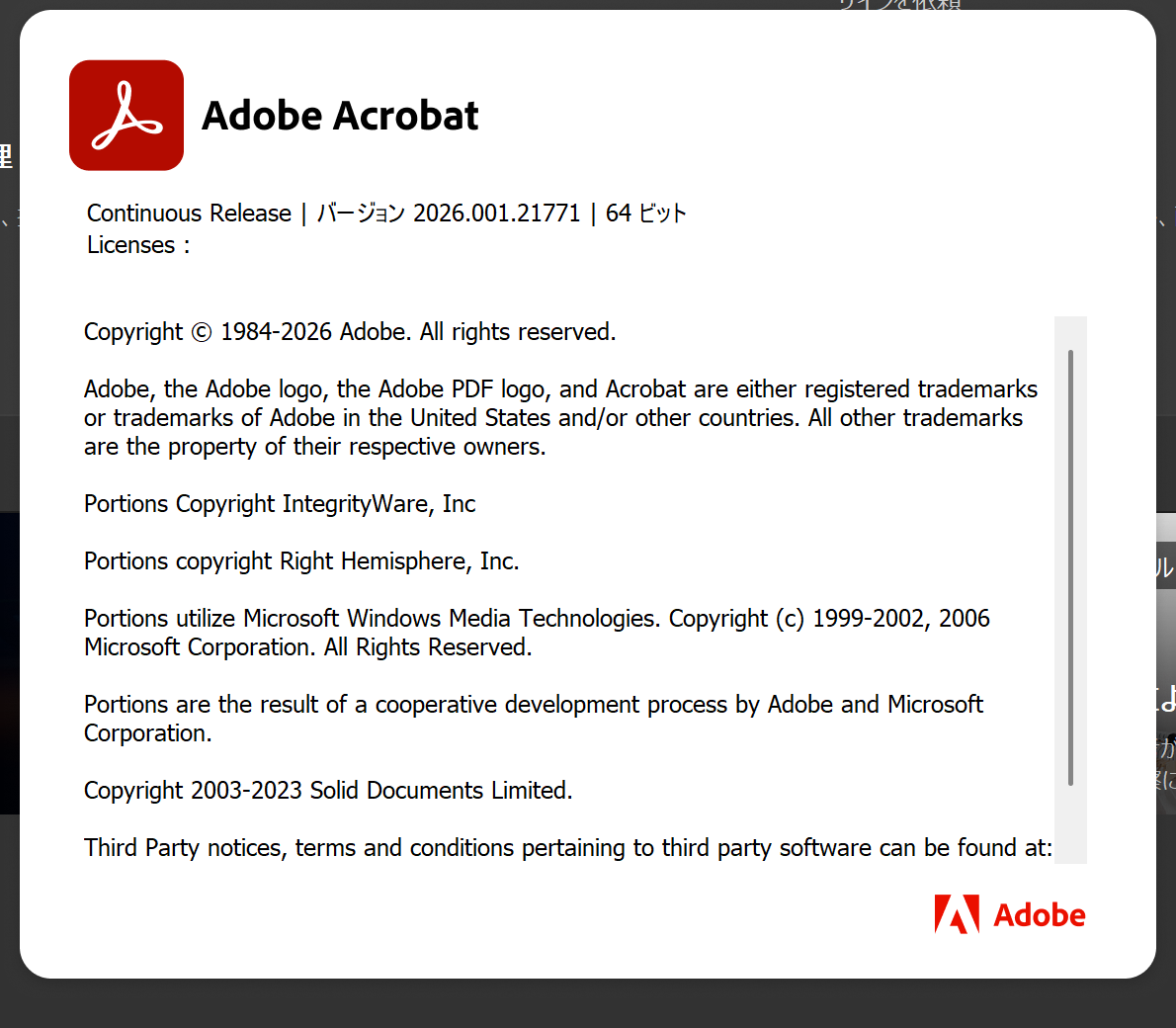Click the red Adobe logo at bottom right
Screen dimensions: 1176x1028
click(1010, 914)
